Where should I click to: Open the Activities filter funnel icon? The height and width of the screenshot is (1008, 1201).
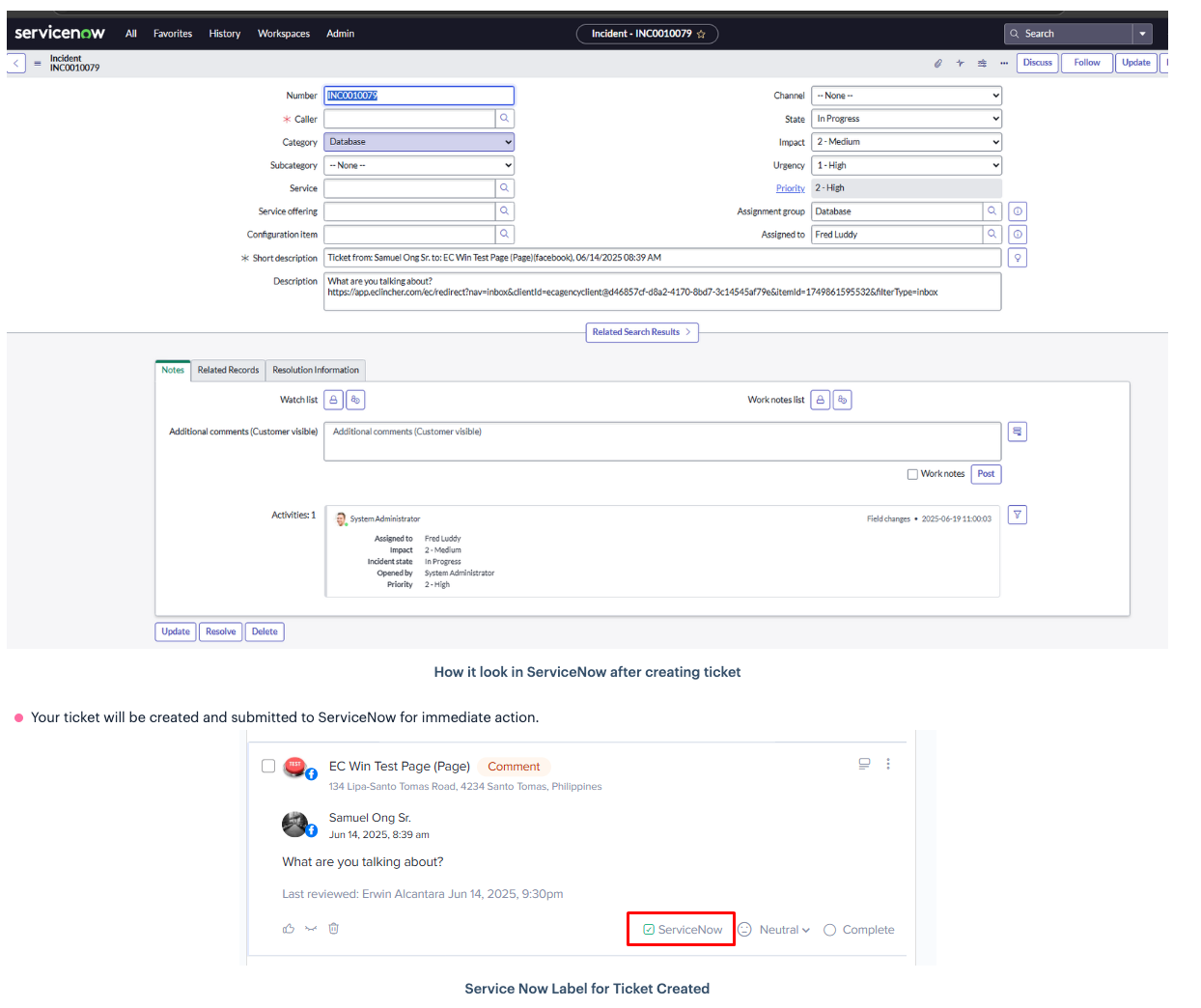pyautogui.click(x=1018, y=515)
